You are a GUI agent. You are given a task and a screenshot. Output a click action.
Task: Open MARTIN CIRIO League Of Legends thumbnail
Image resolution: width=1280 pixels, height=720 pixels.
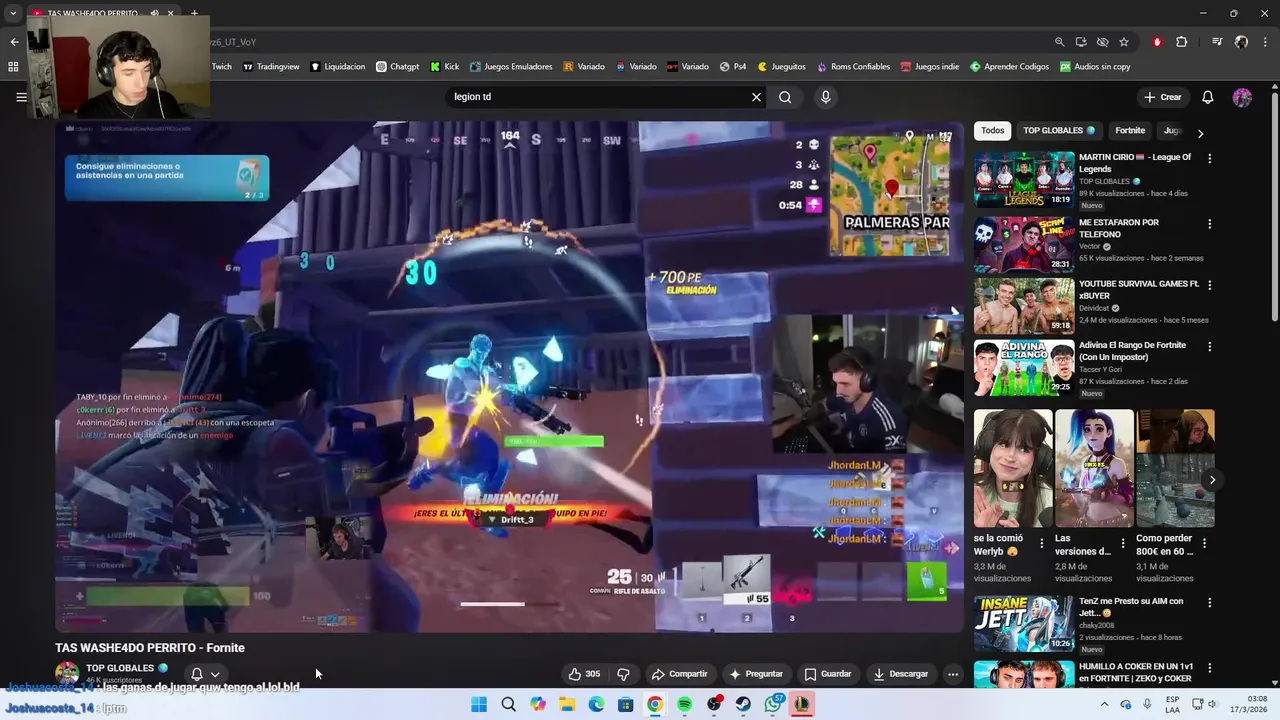1024,179
